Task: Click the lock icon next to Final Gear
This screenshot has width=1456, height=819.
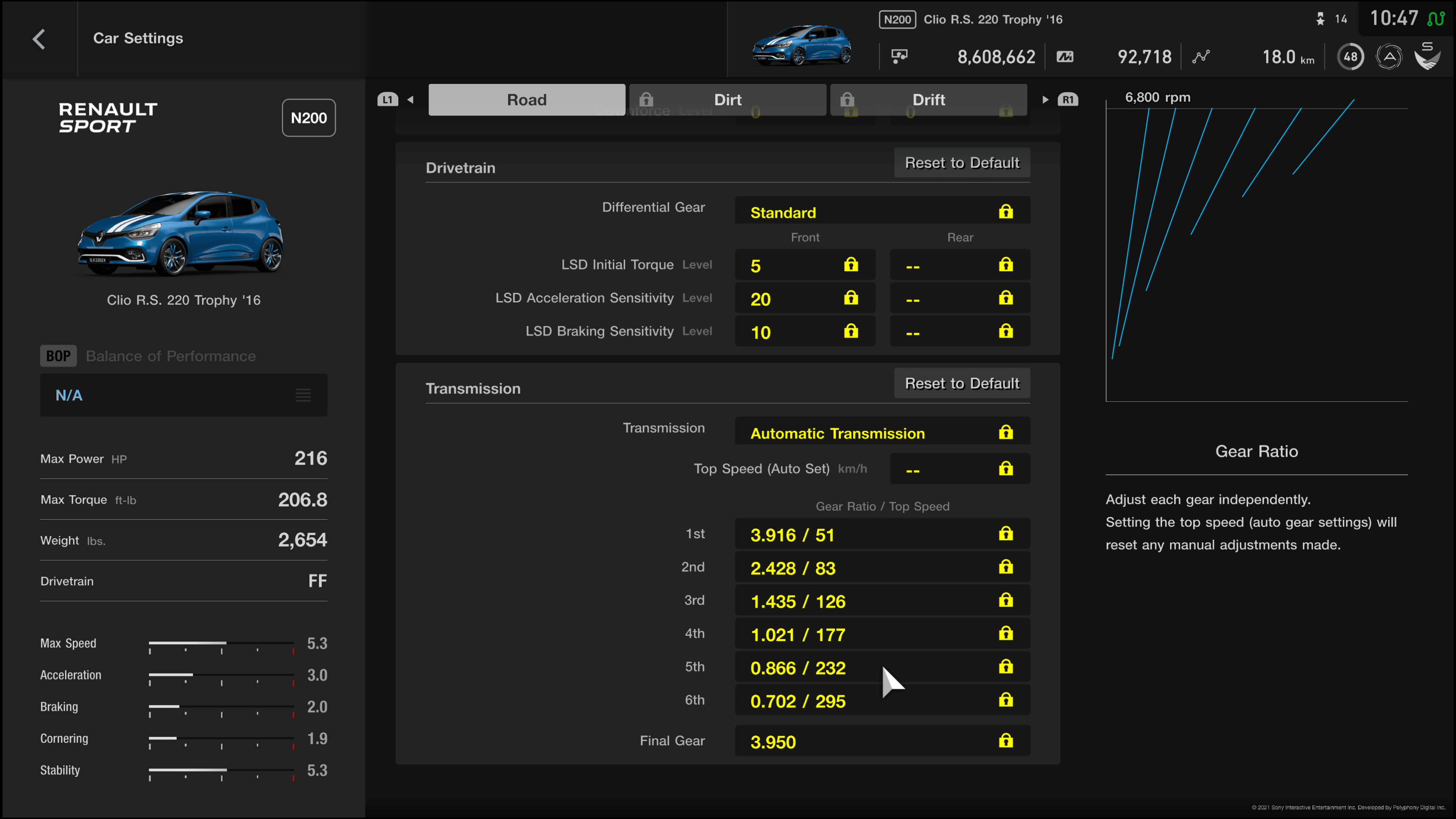Action: pos(1006,740)
